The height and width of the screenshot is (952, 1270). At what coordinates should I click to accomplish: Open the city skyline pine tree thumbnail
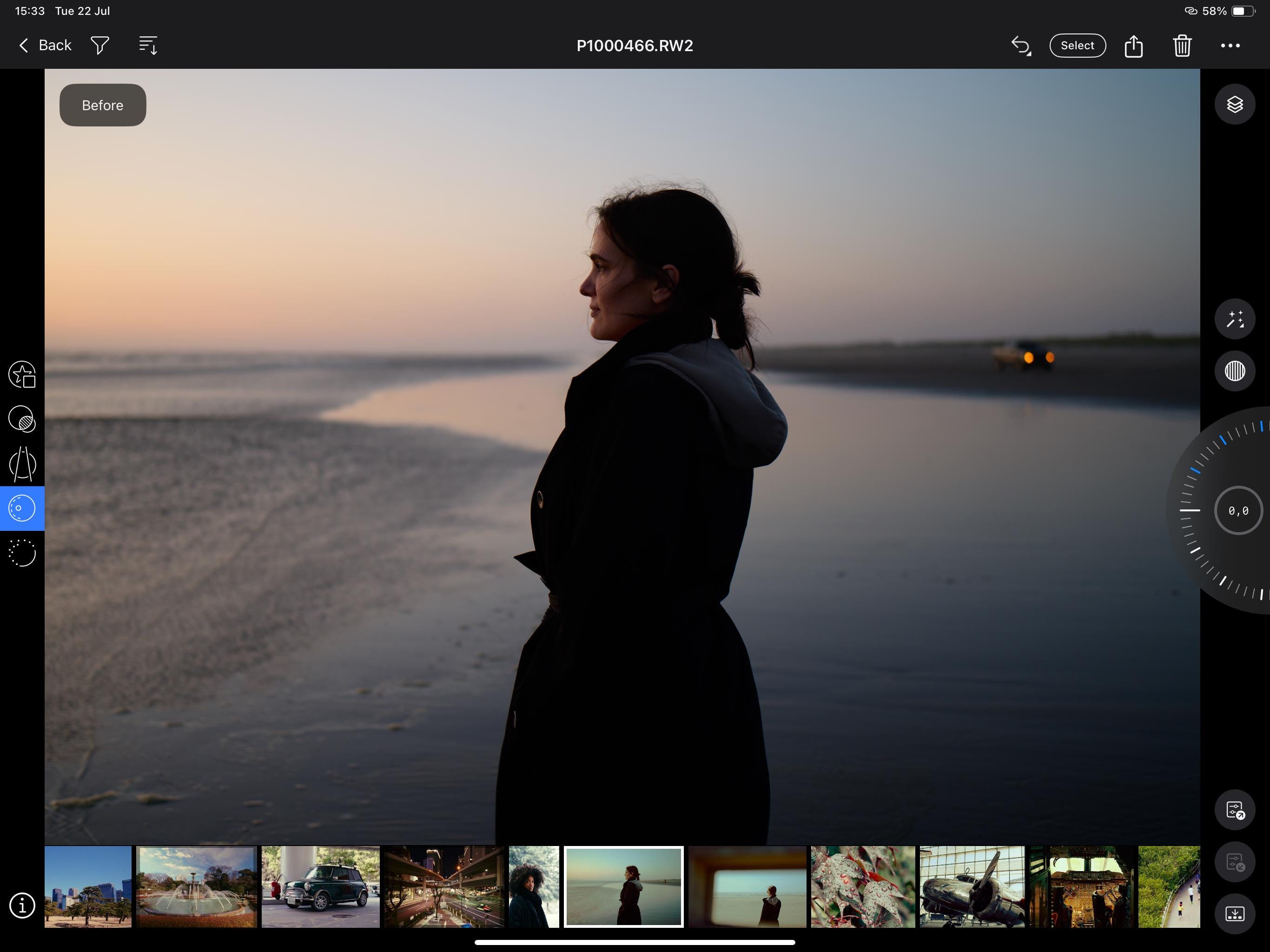(x=88, y=886)
